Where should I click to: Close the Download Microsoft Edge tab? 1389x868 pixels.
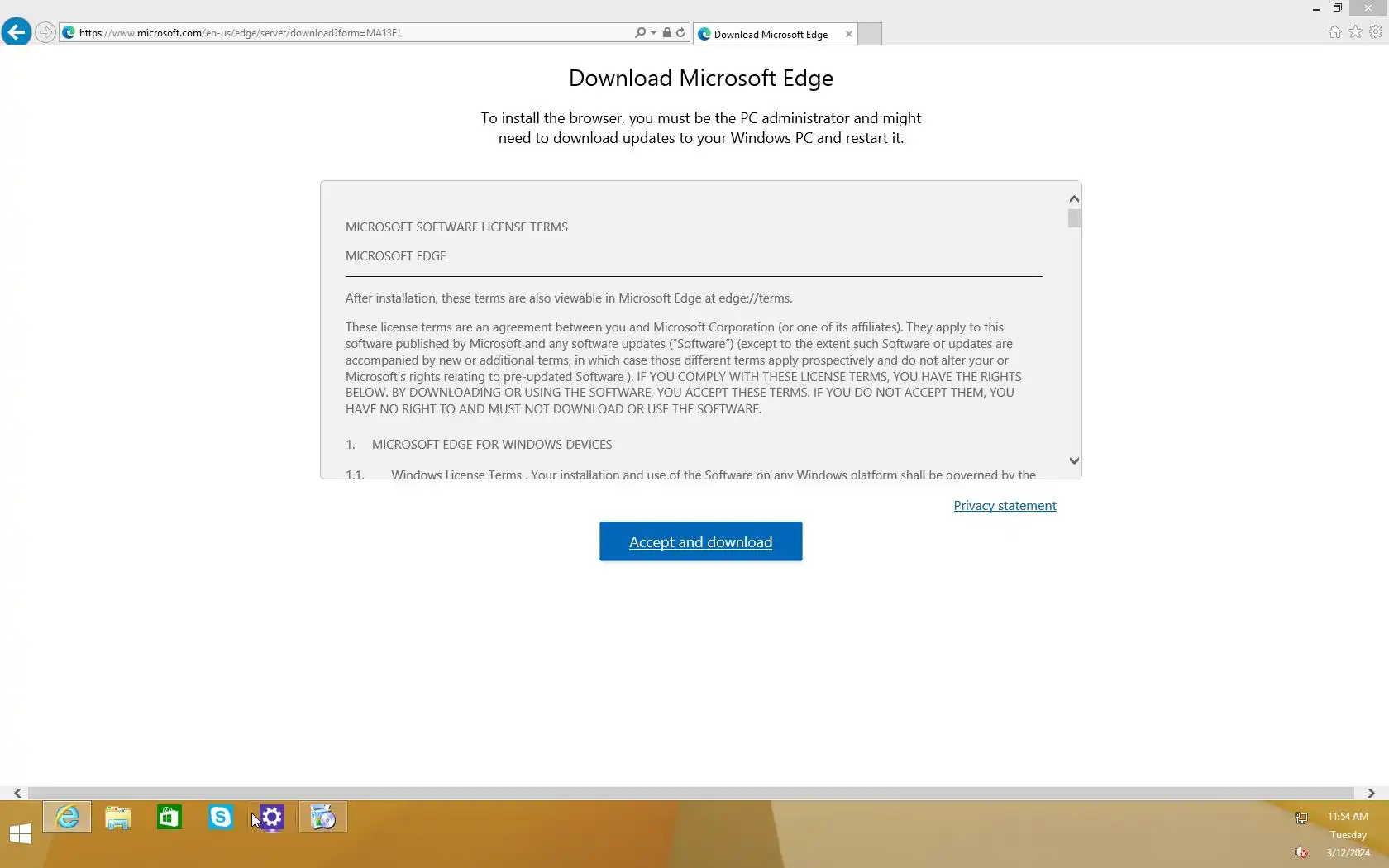tap(848, 34)
